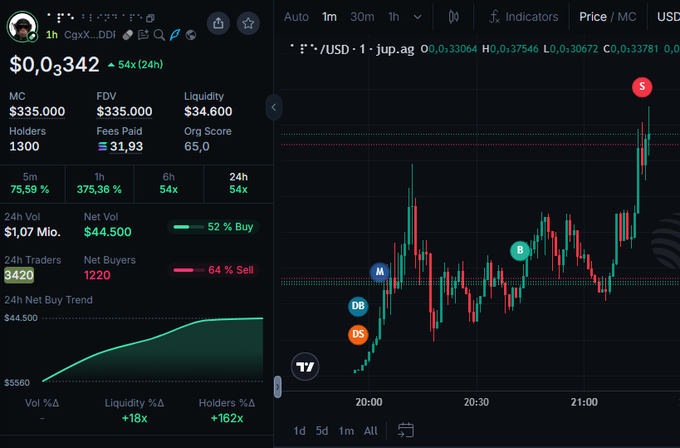This screenshot has height=448, width=680.
Task: Open the Indicators menu
Action: pyautogui.click(x=524, y=17)
